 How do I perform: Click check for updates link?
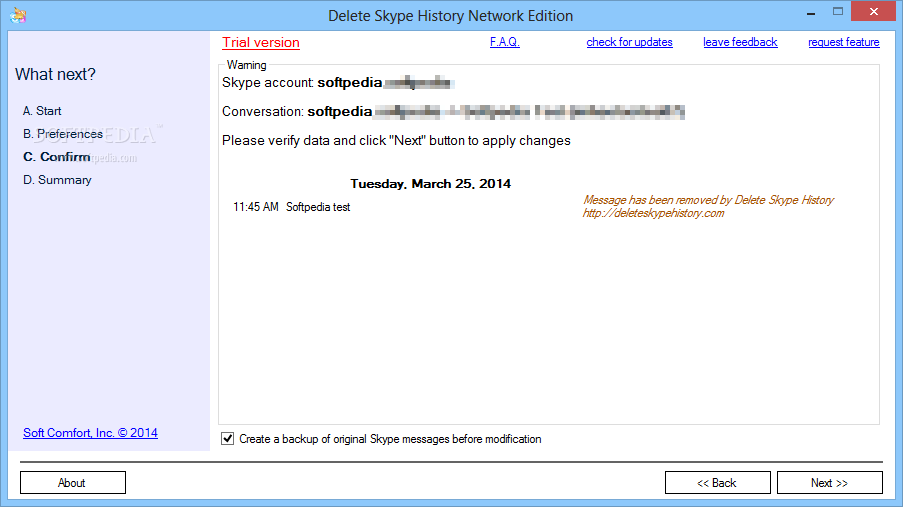(x=629, y=42)
